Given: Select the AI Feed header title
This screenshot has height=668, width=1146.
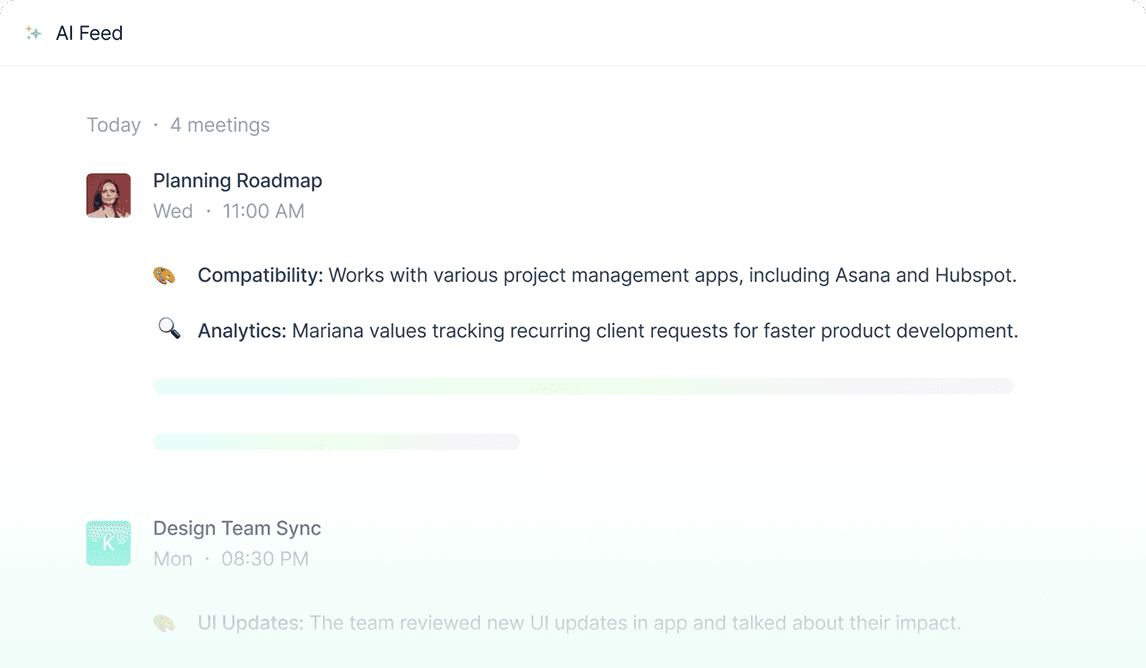Looking at the screenshot, I should (89, 33).
